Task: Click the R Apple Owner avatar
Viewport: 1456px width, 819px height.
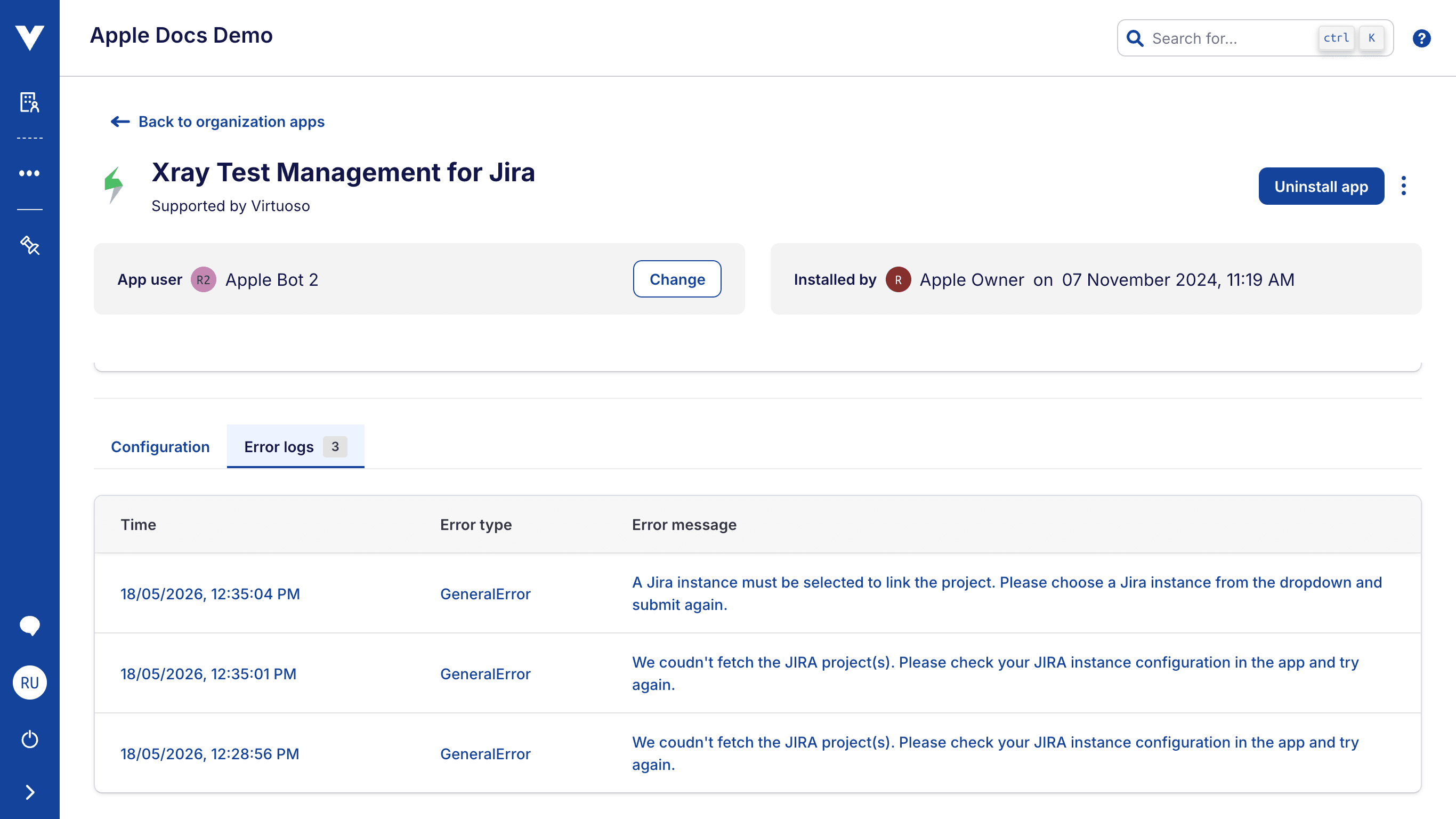Action: (x=898, y=279)
